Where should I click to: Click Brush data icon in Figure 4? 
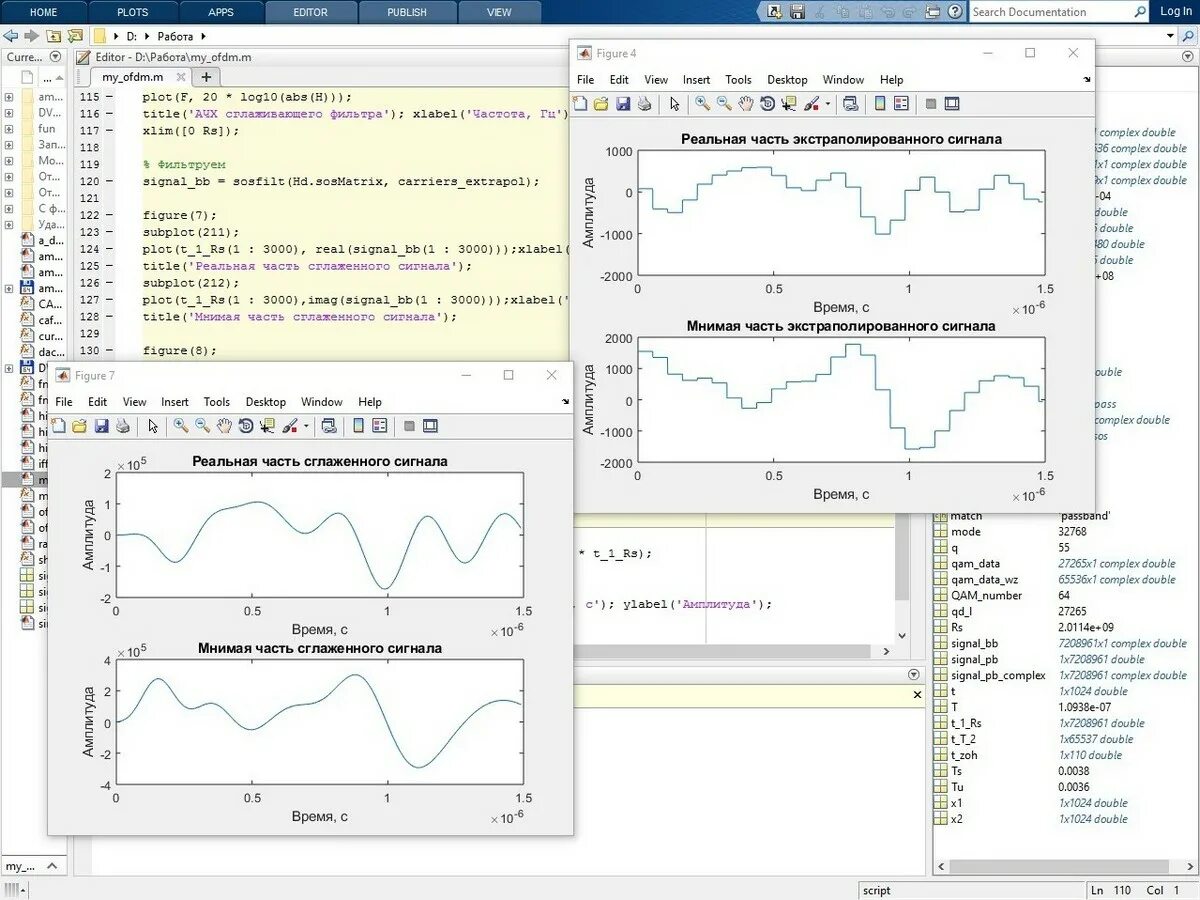pos(811,103)
